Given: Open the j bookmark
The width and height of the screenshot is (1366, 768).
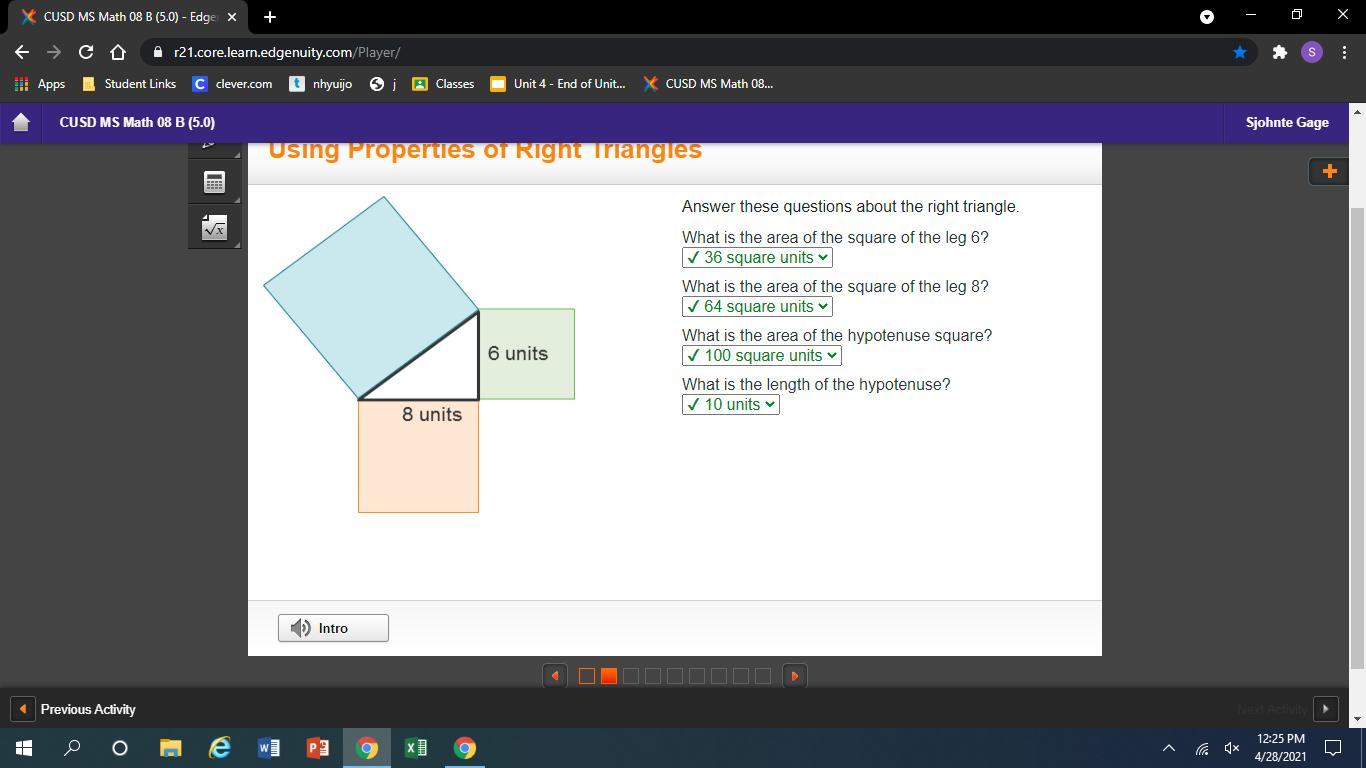Looking at the screenshot, I should (x=383, y=84).
